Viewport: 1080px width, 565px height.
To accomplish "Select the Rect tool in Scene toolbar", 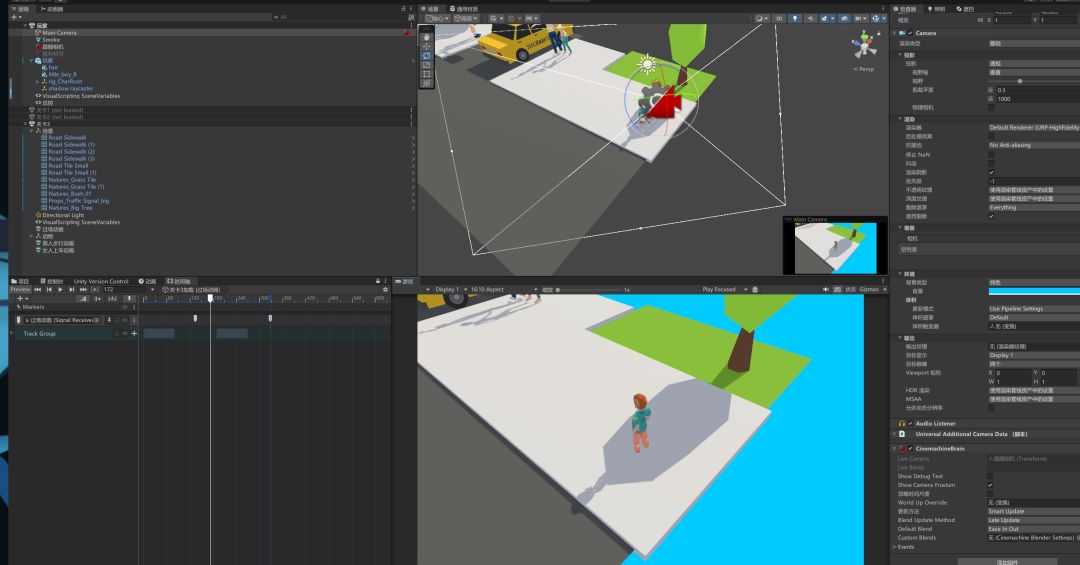I will (x=426, y=74).
